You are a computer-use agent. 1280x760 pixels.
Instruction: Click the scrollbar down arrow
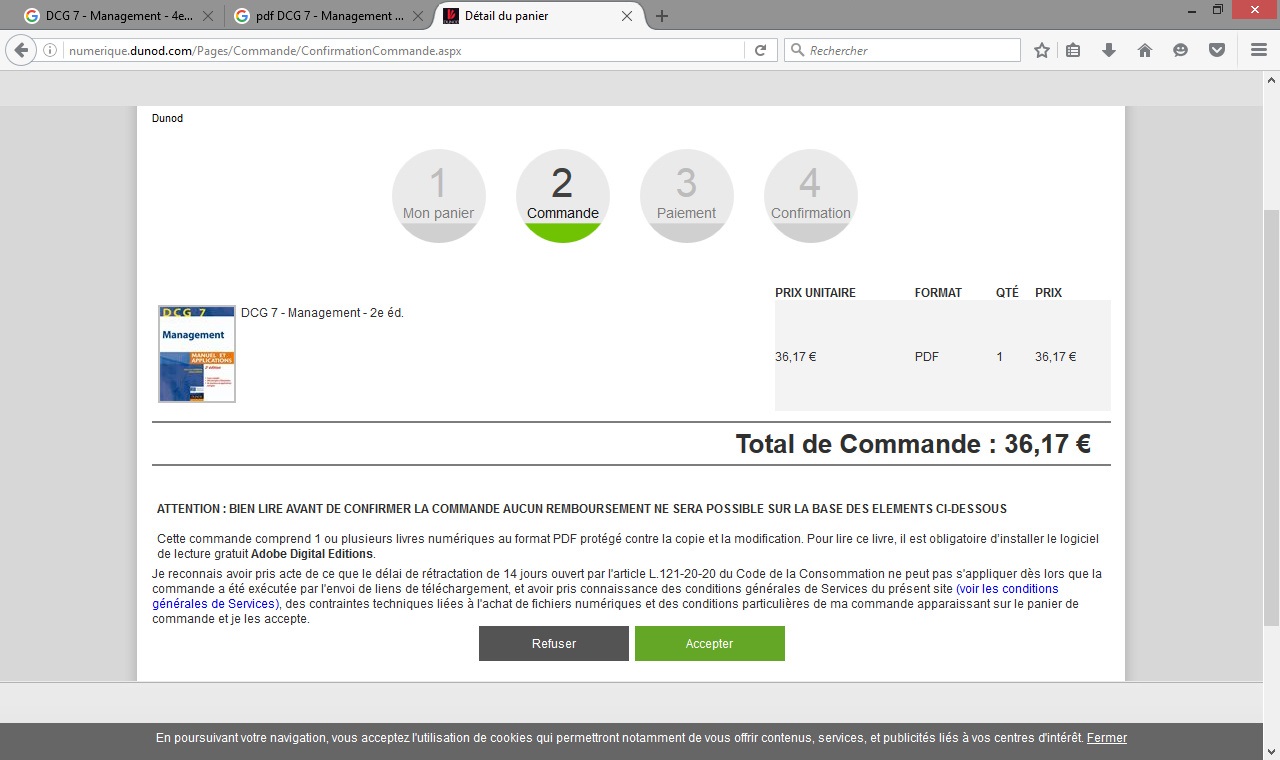click(1270, 751)
